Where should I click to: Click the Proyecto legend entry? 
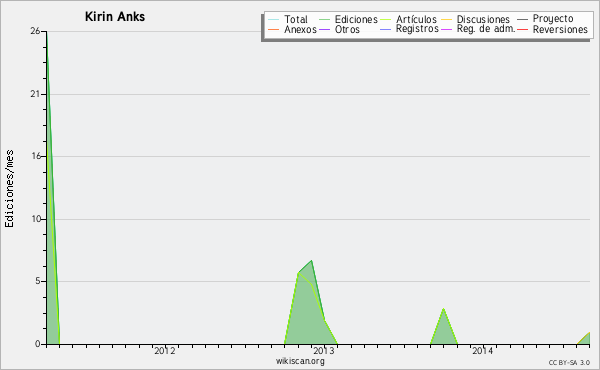[x=545, y=18]
